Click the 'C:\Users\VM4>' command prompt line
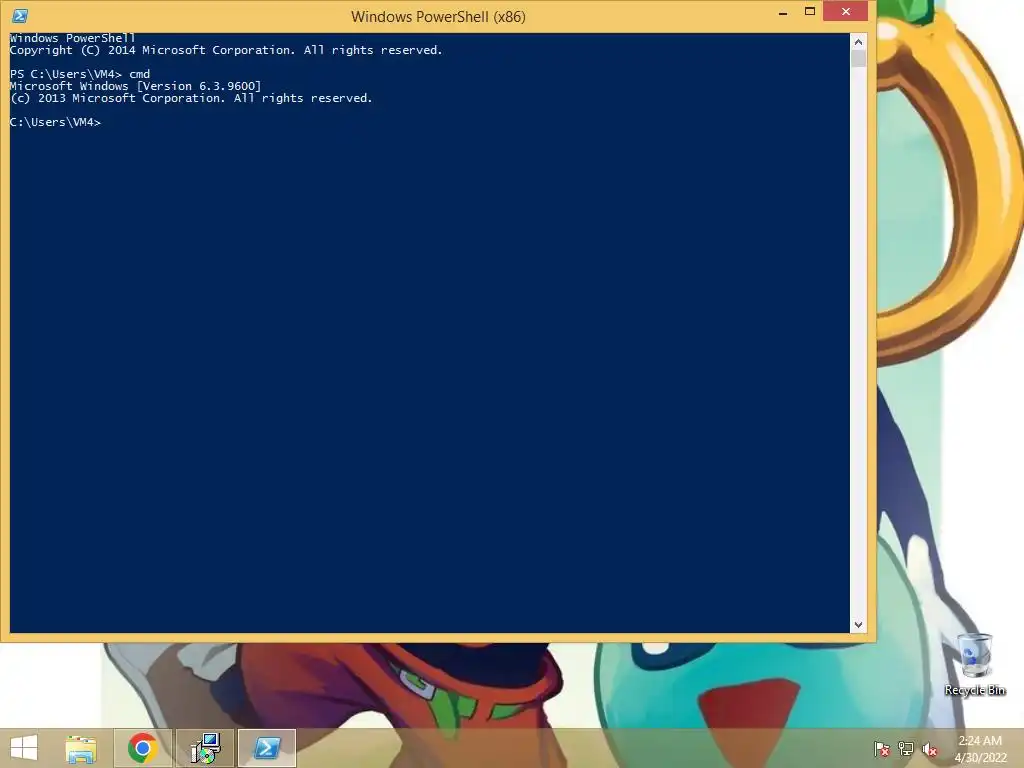Screen dimensions: 1024x768 tap(56, 122)
